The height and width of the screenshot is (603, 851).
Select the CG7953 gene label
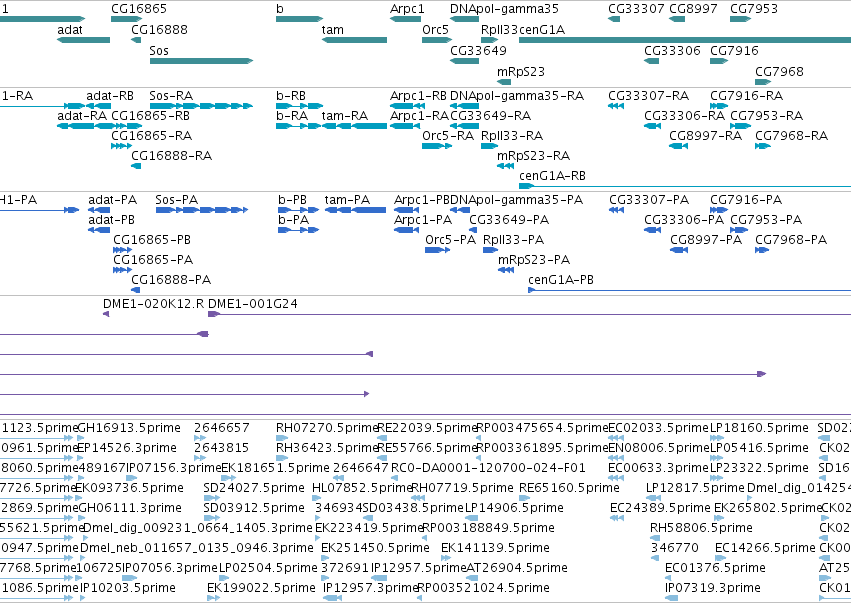coord(754,9)
